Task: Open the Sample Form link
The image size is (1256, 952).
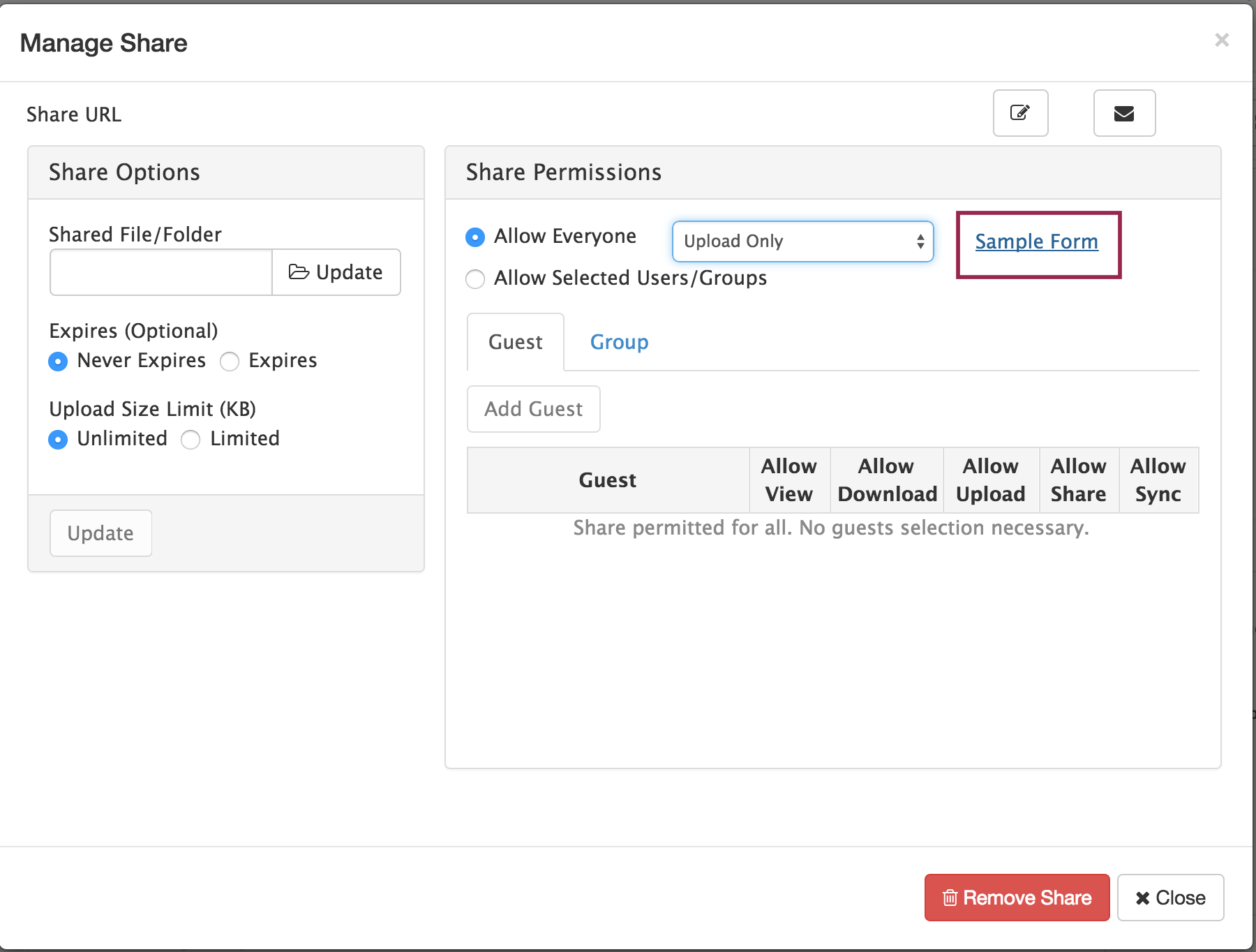Action: (1036, 241)
